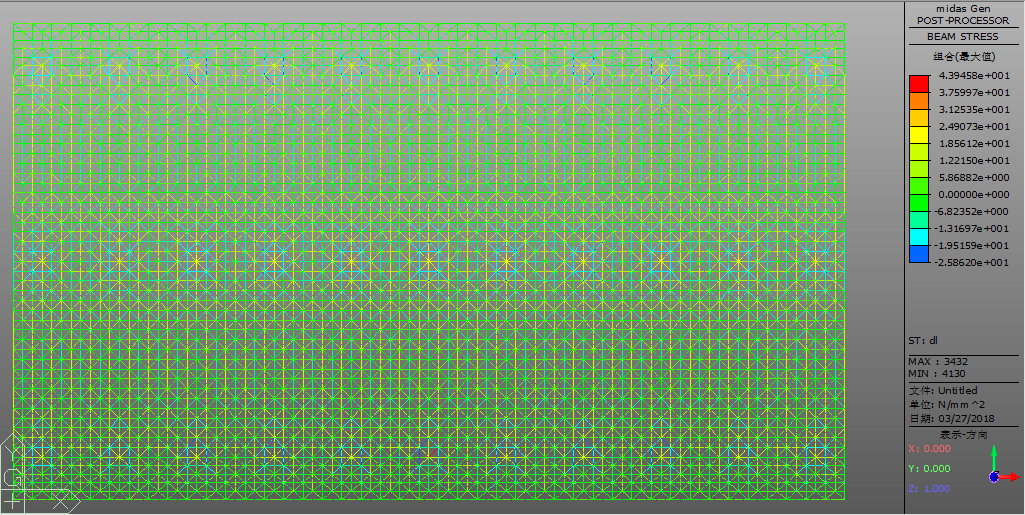Click the zero legend value 0.00000e+000

tap(974, 194)
